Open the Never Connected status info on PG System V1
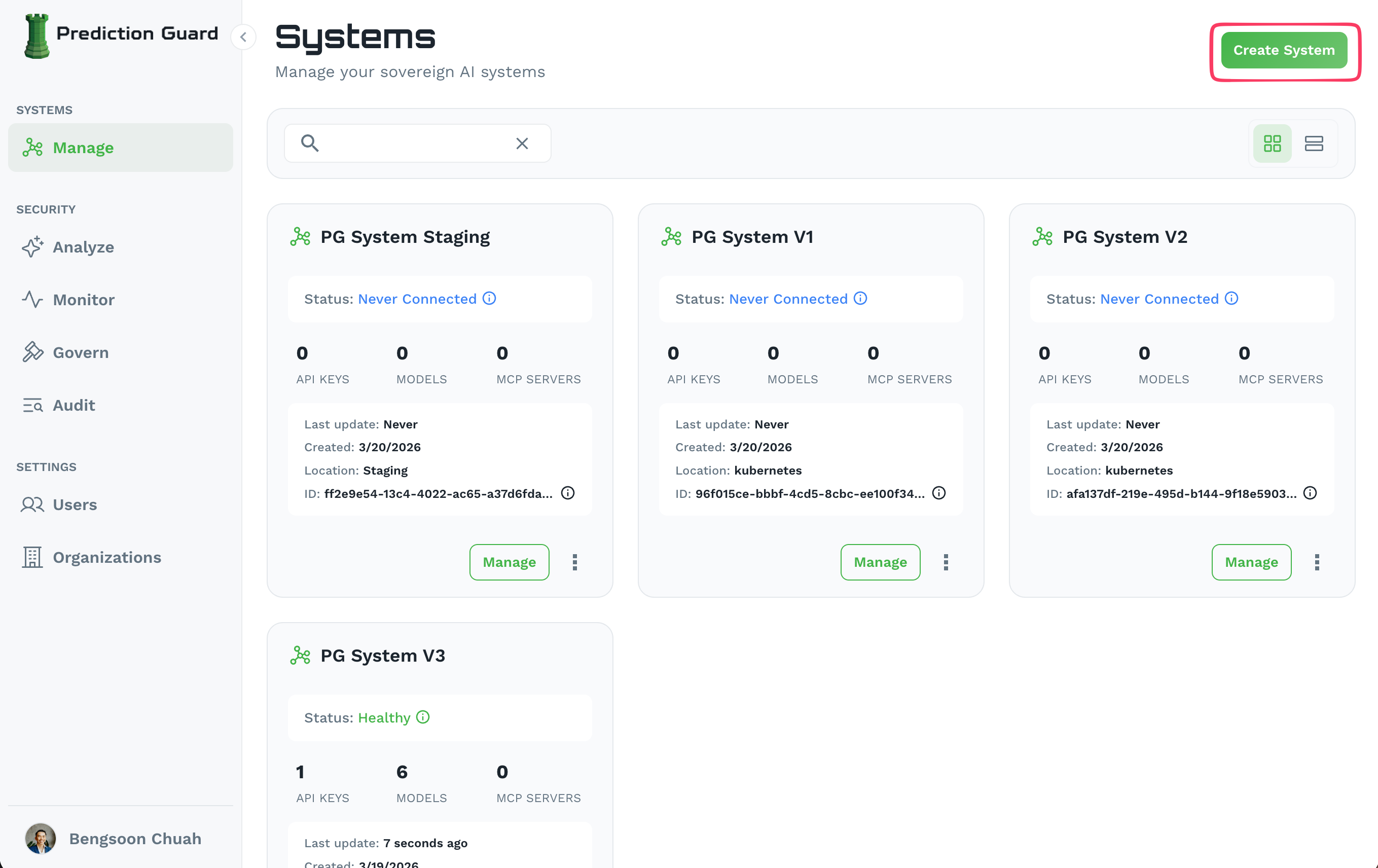The width and height of the screenshot is (1378, 868). 859,298
